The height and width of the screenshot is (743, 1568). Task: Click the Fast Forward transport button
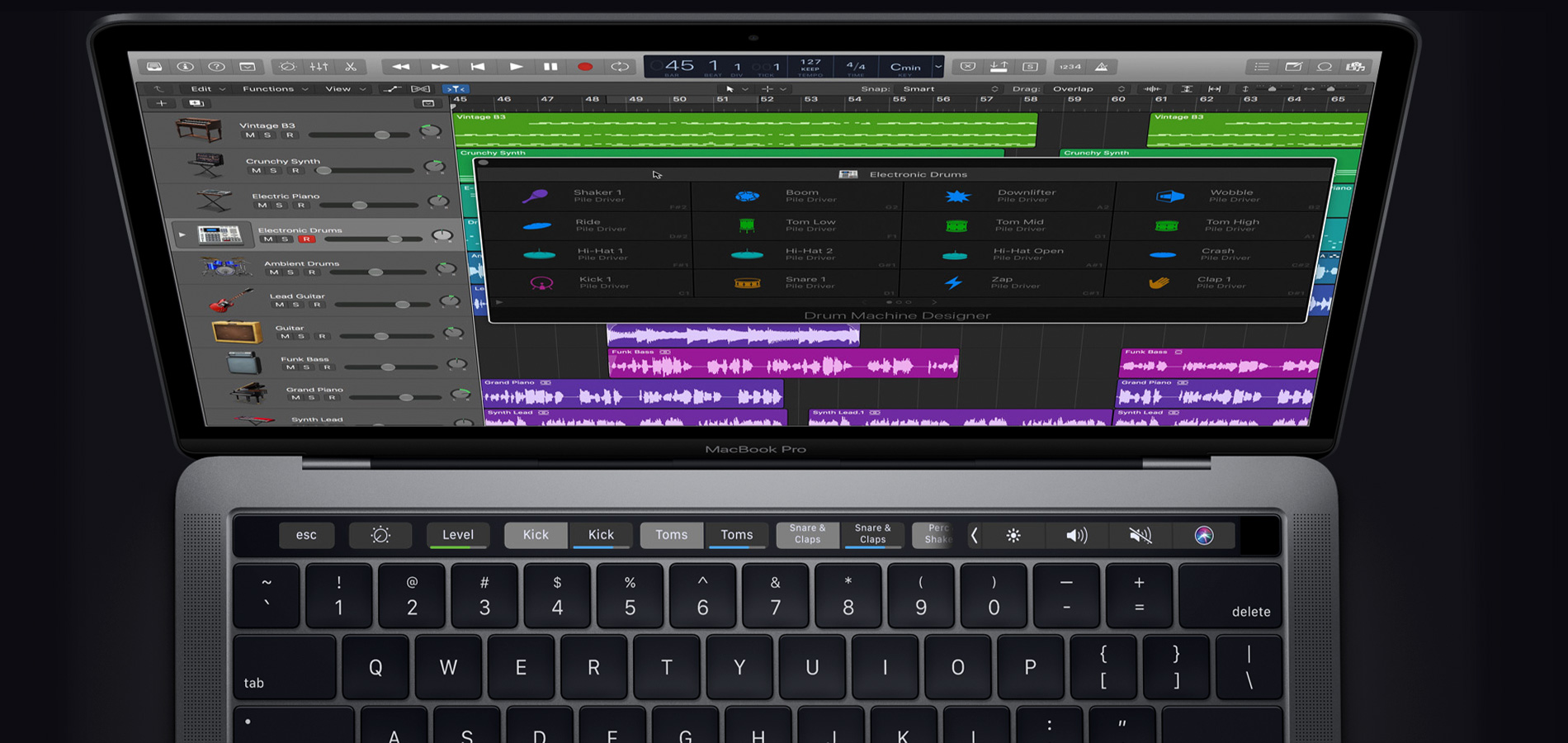tap(440, 67)
